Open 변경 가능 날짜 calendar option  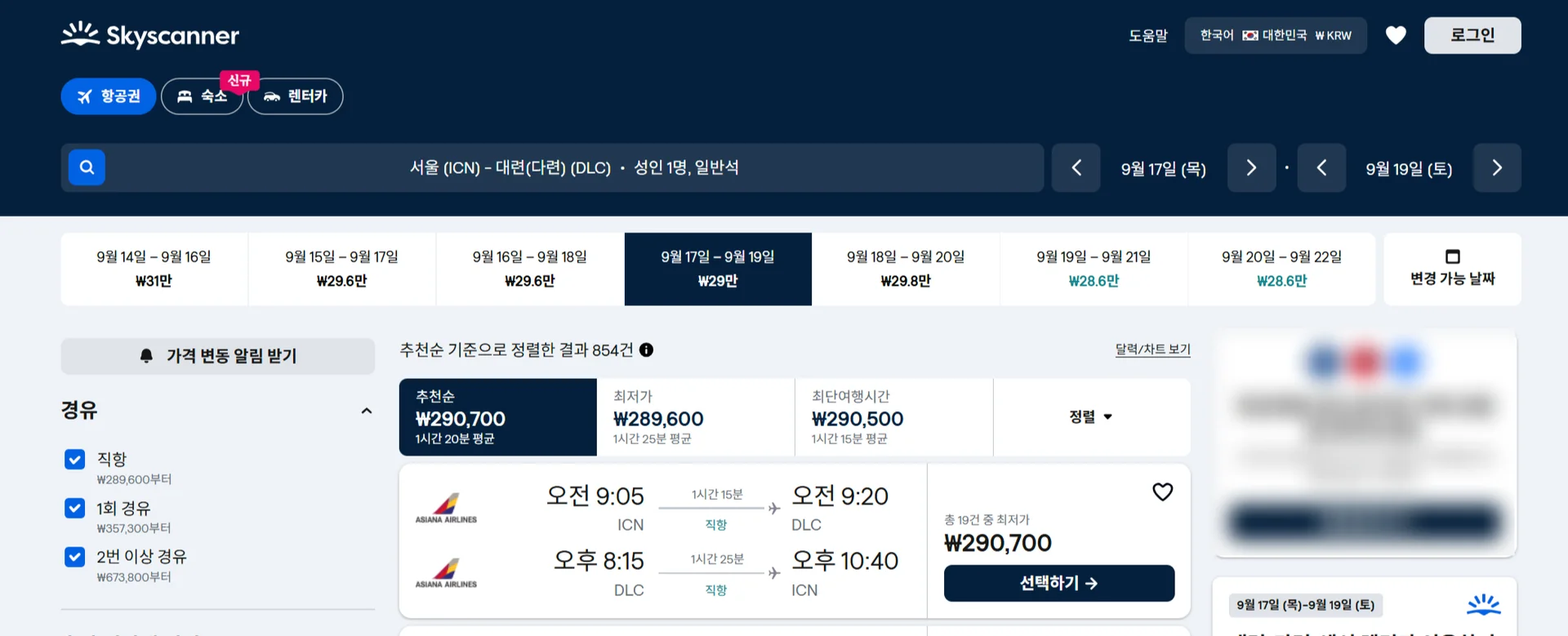click(x=1452, y=269)
